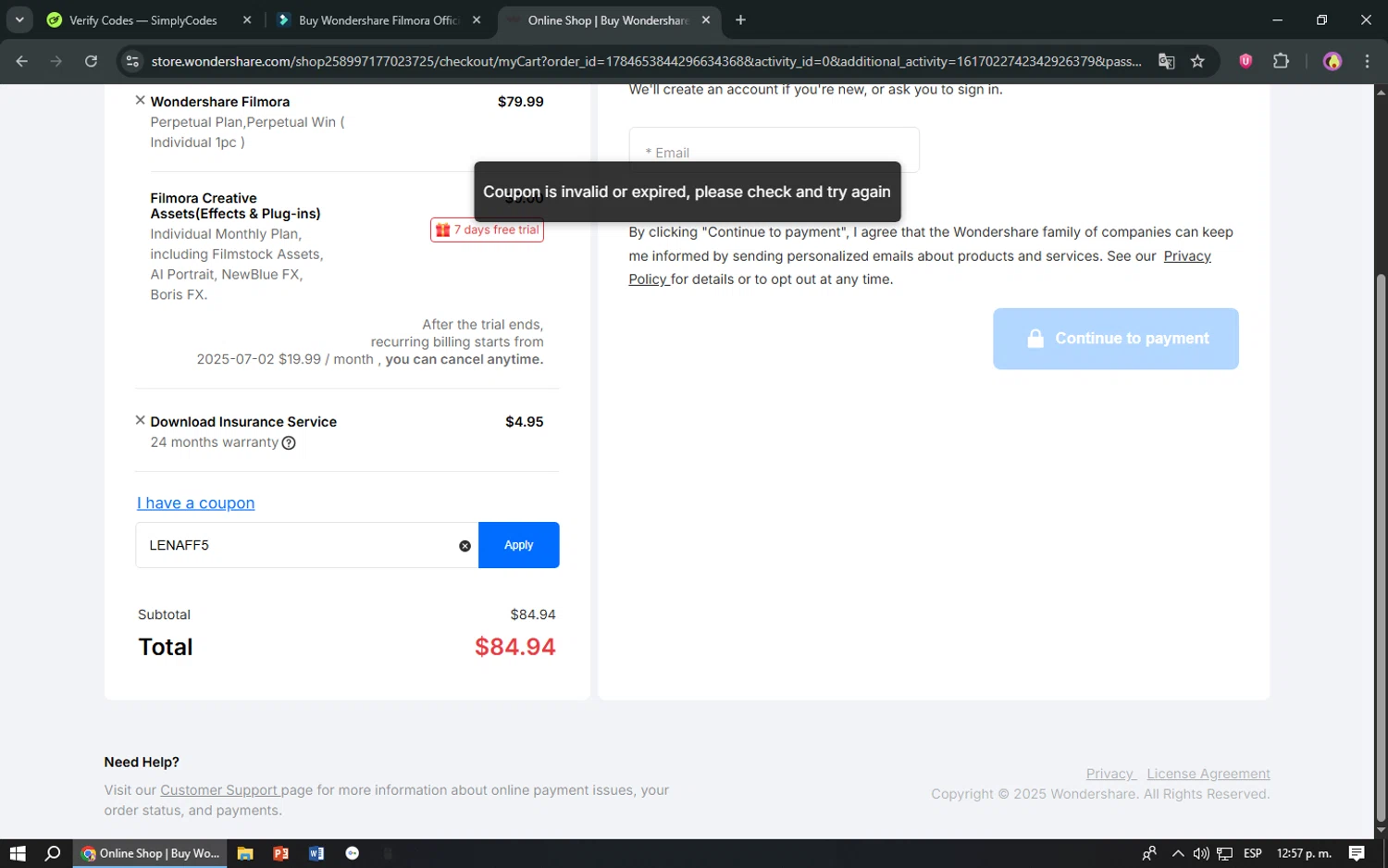The height and width of the screenshot is (868, 1388).
Task: Click the address bar URL
Action: (x=646, y=61)
